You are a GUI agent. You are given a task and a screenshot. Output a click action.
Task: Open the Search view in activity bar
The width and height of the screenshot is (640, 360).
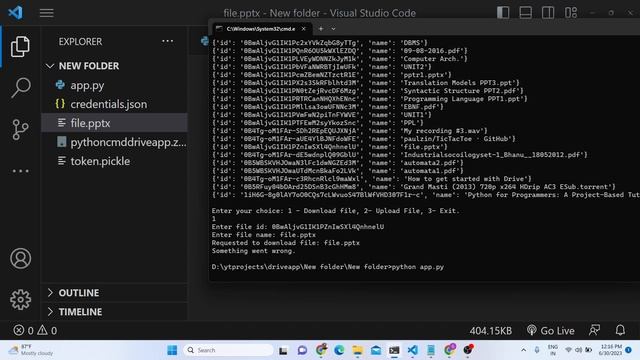tap(20, 87)
